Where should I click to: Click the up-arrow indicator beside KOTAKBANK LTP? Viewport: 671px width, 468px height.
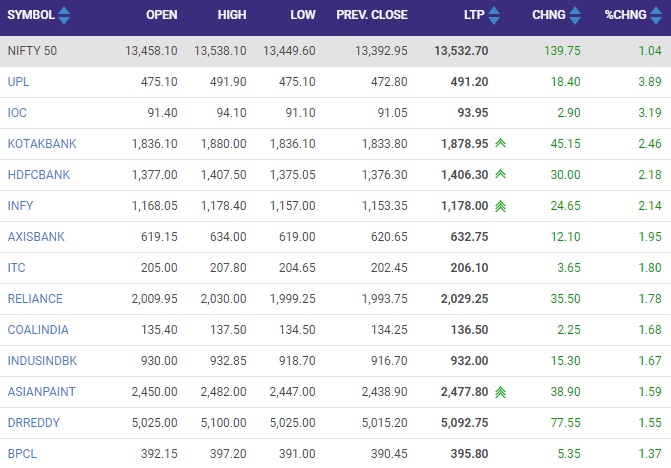(x=500, y=143)
